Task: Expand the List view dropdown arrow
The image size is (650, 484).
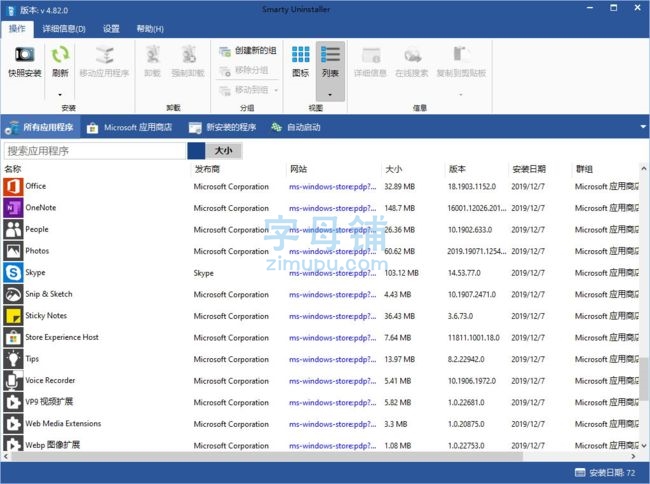Action: coord(330,94)
